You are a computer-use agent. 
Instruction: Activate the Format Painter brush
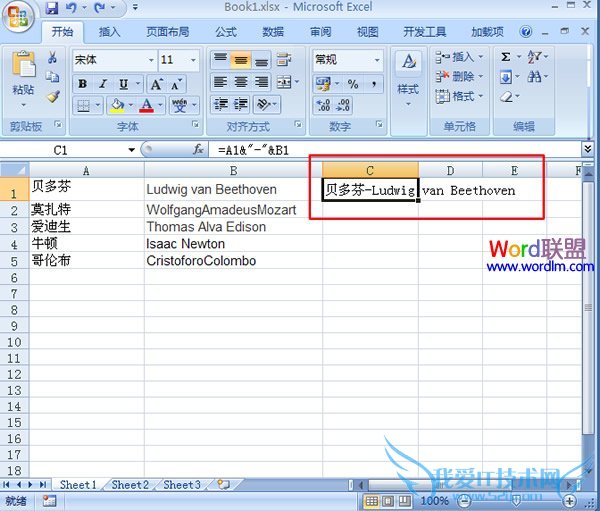[53, 96]
